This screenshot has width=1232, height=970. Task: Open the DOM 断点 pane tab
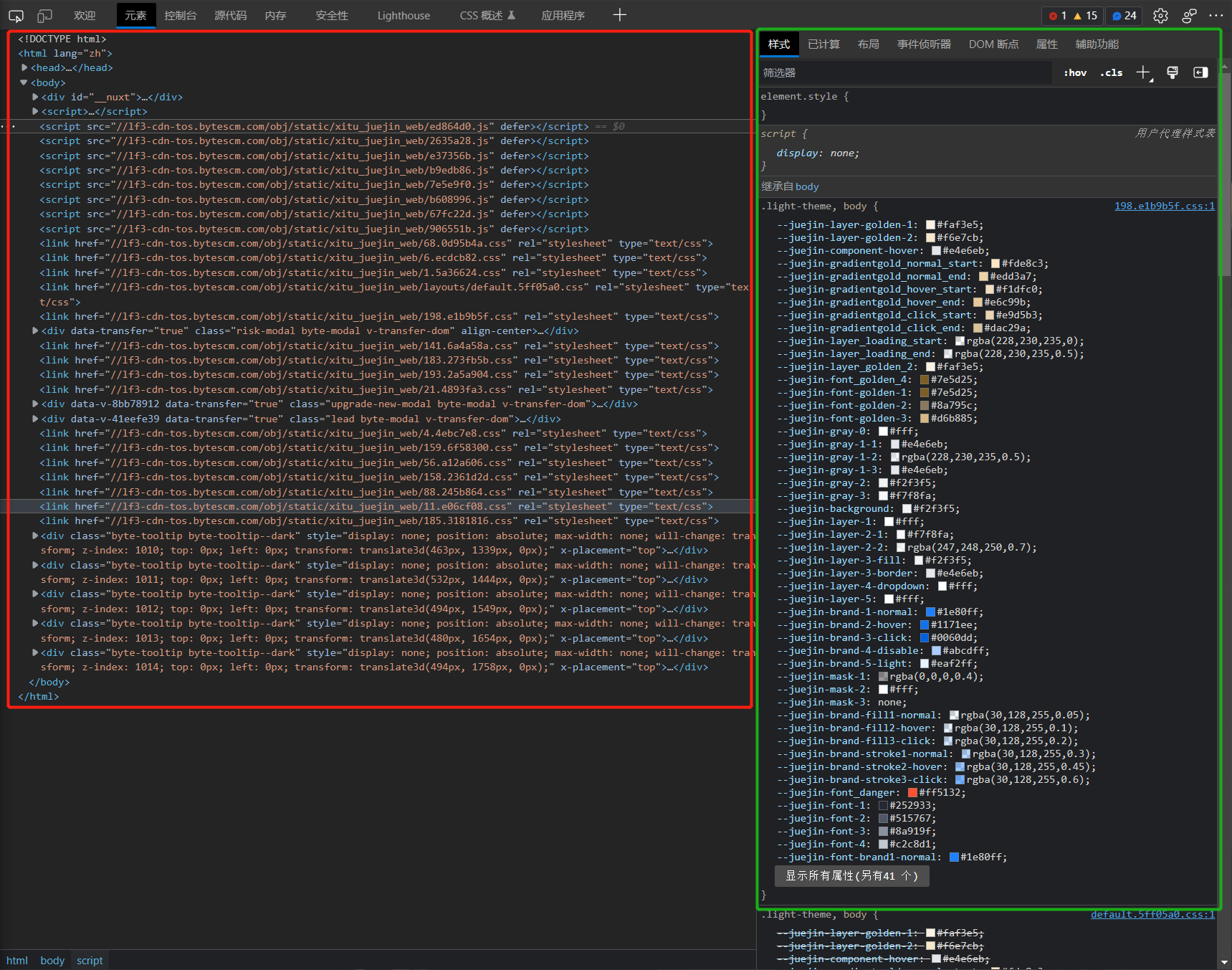993,44
